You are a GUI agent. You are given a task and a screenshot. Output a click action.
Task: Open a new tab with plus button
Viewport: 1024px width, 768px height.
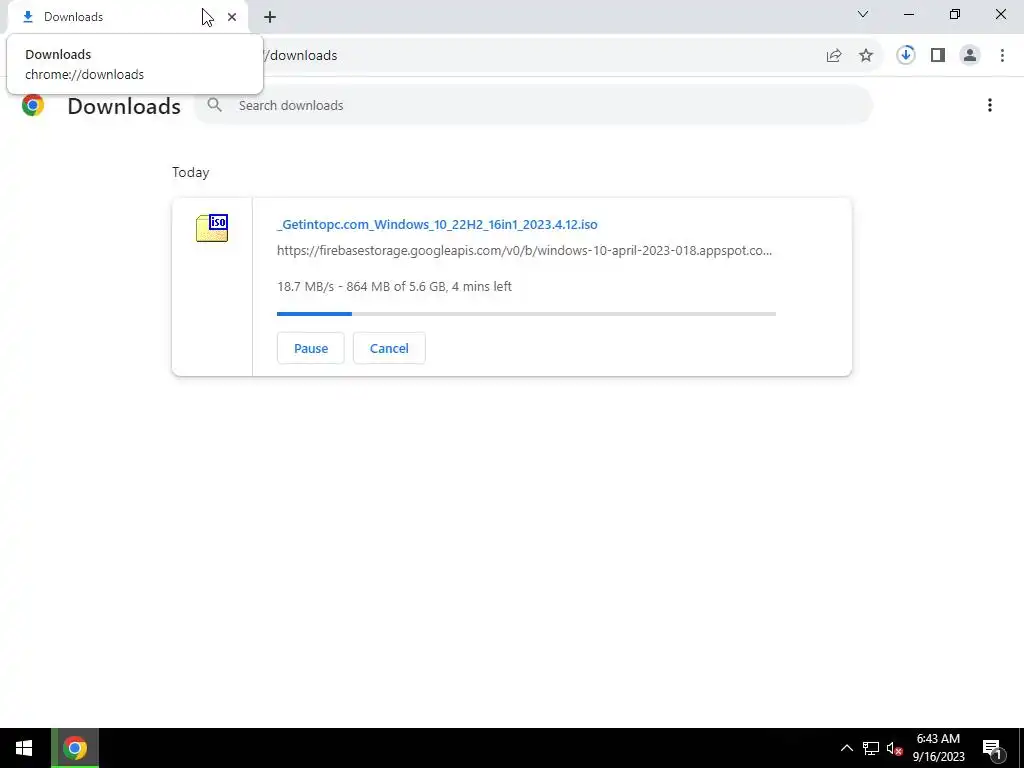pos(270,17)
